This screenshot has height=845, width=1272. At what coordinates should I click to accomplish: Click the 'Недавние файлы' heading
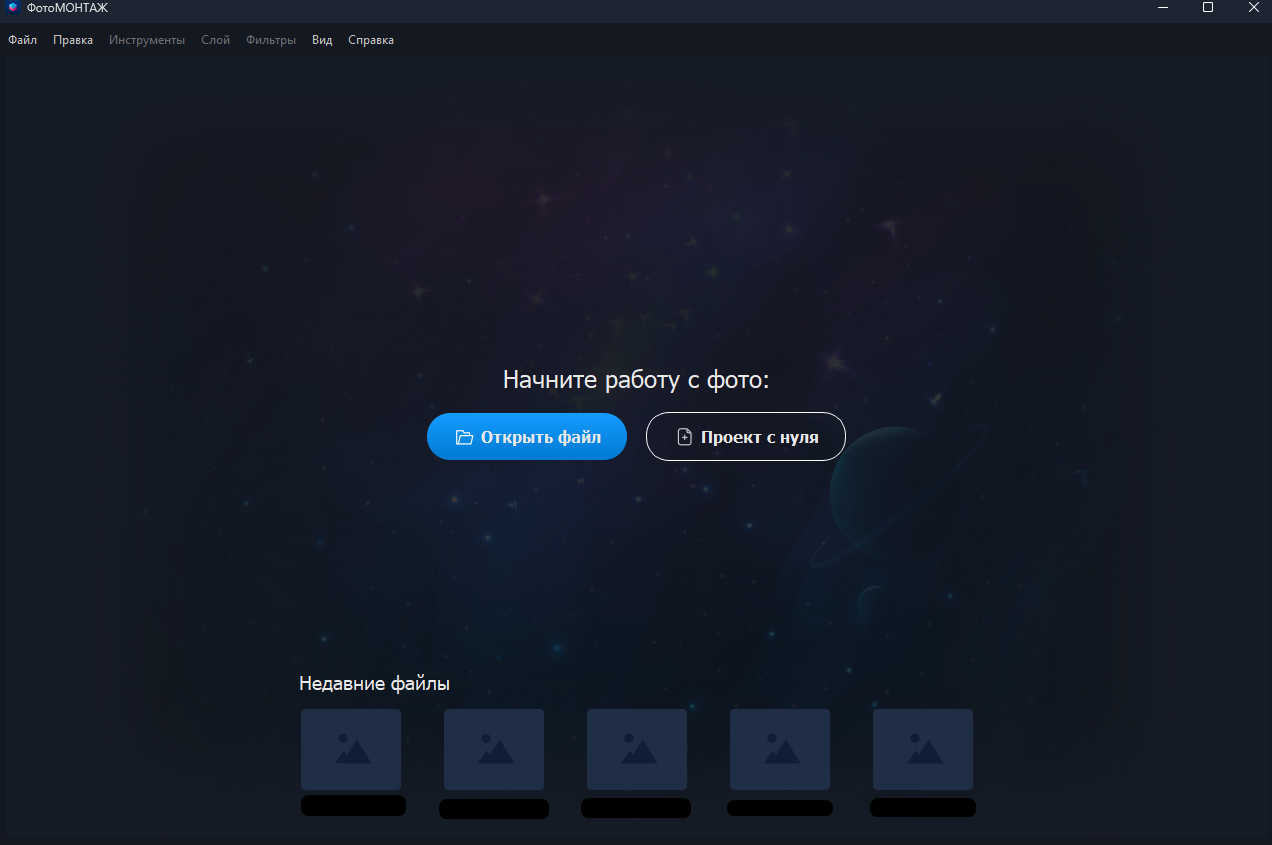[x=374, y=684]
